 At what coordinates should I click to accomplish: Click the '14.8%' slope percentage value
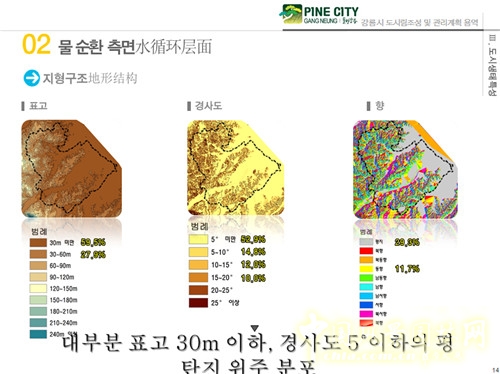point(253,252)
